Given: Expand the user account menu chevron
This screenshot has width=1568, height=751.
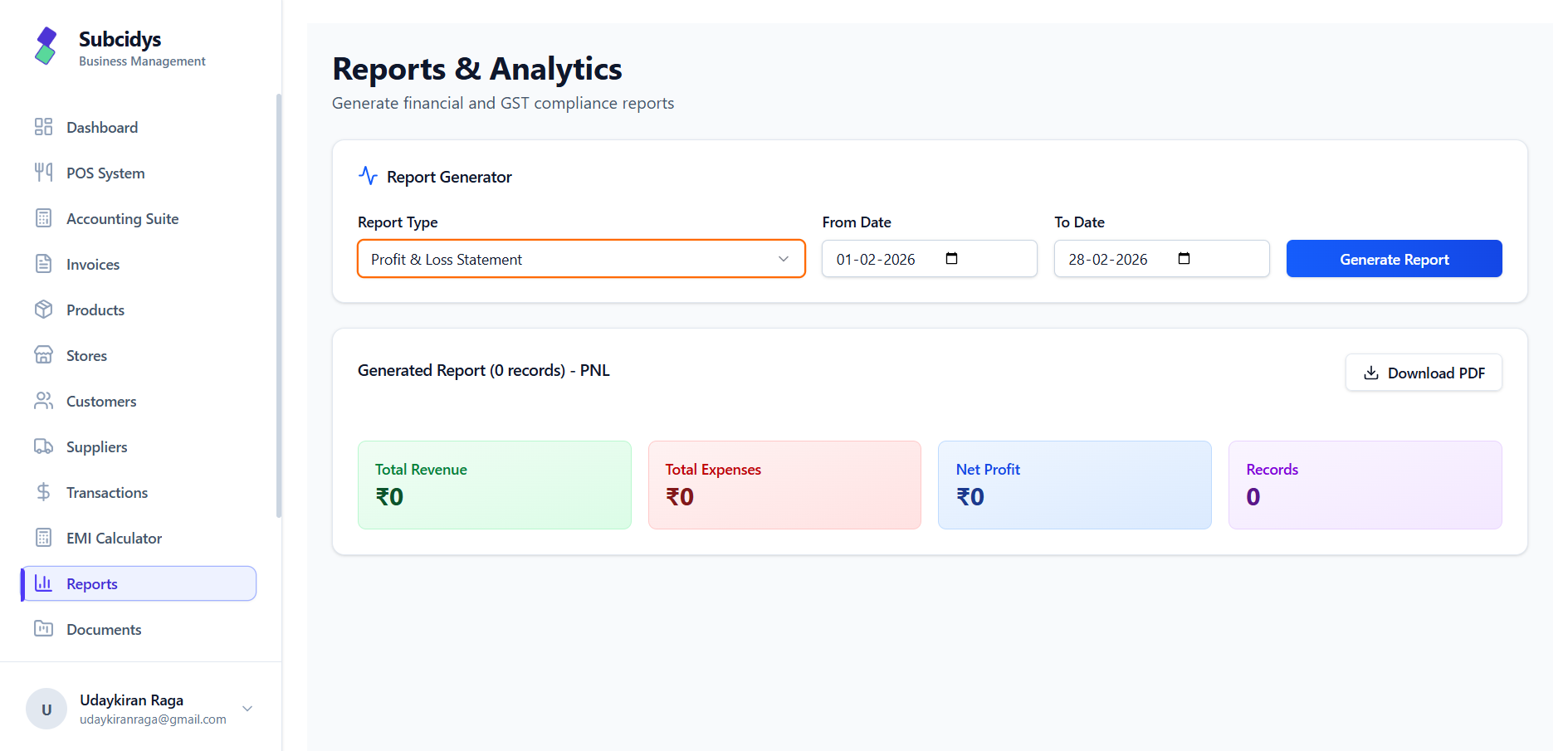Looking at the screenshot, I should tap(247, 709).
